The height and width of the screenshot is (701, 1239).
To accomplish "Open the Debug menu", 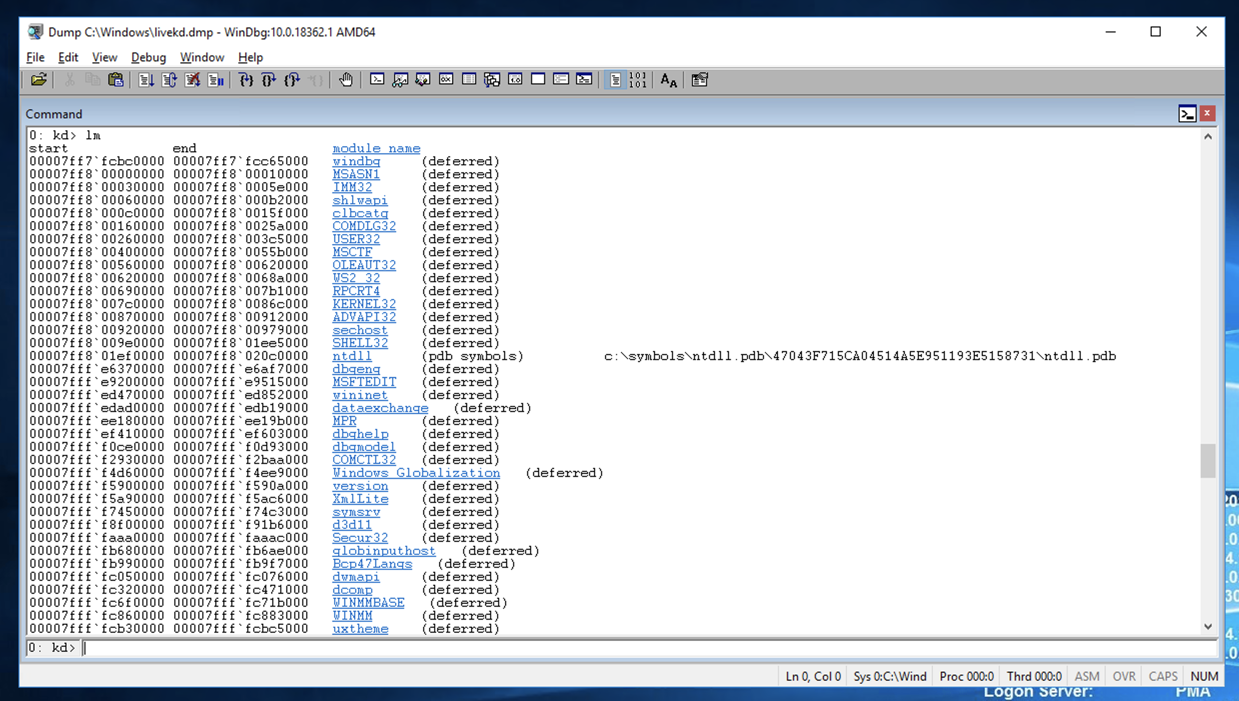I will pyautogui.click(x=148, y=57).
